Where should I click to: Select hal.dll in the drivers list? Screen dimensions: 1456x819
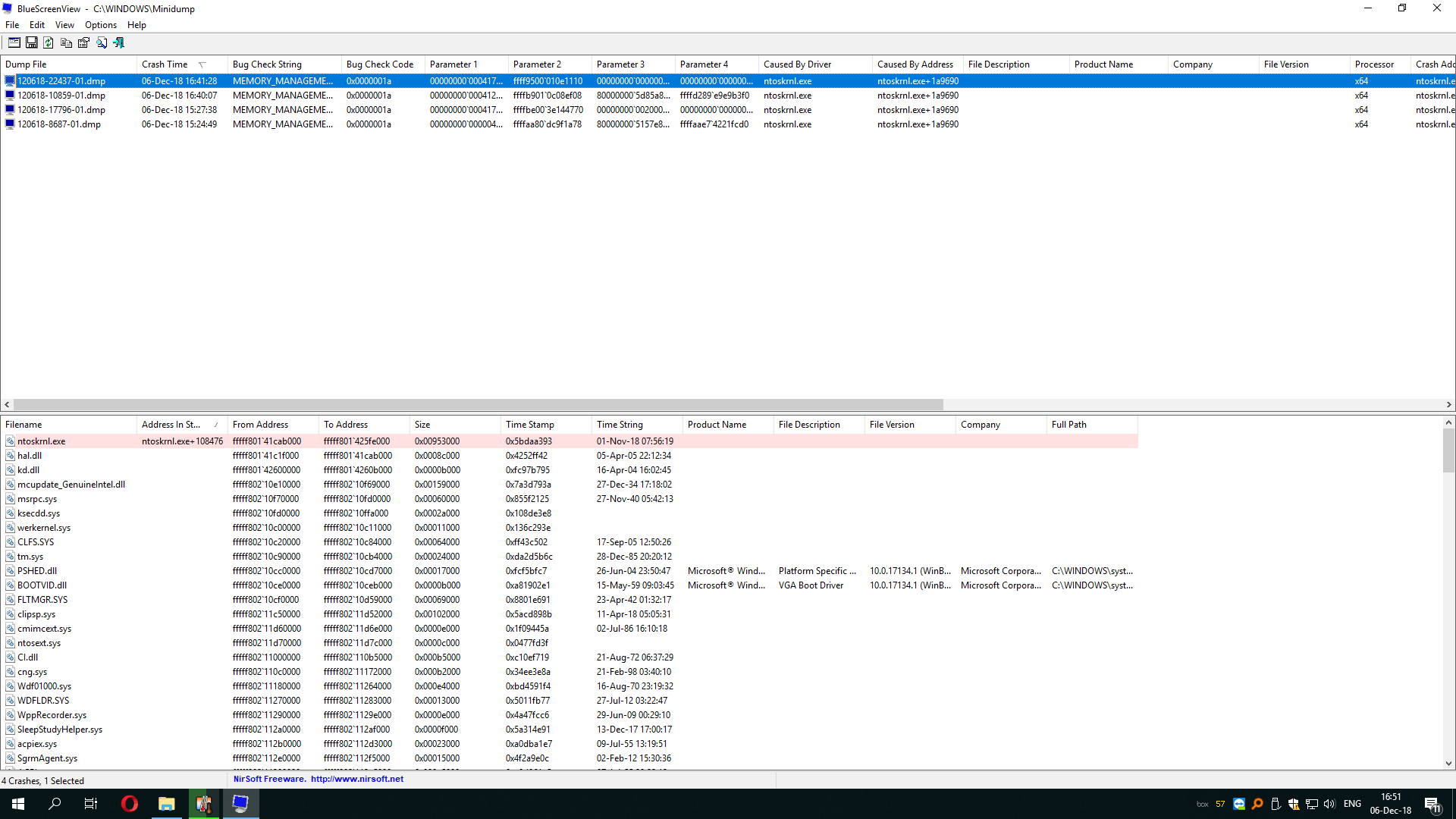pos(30,456)
